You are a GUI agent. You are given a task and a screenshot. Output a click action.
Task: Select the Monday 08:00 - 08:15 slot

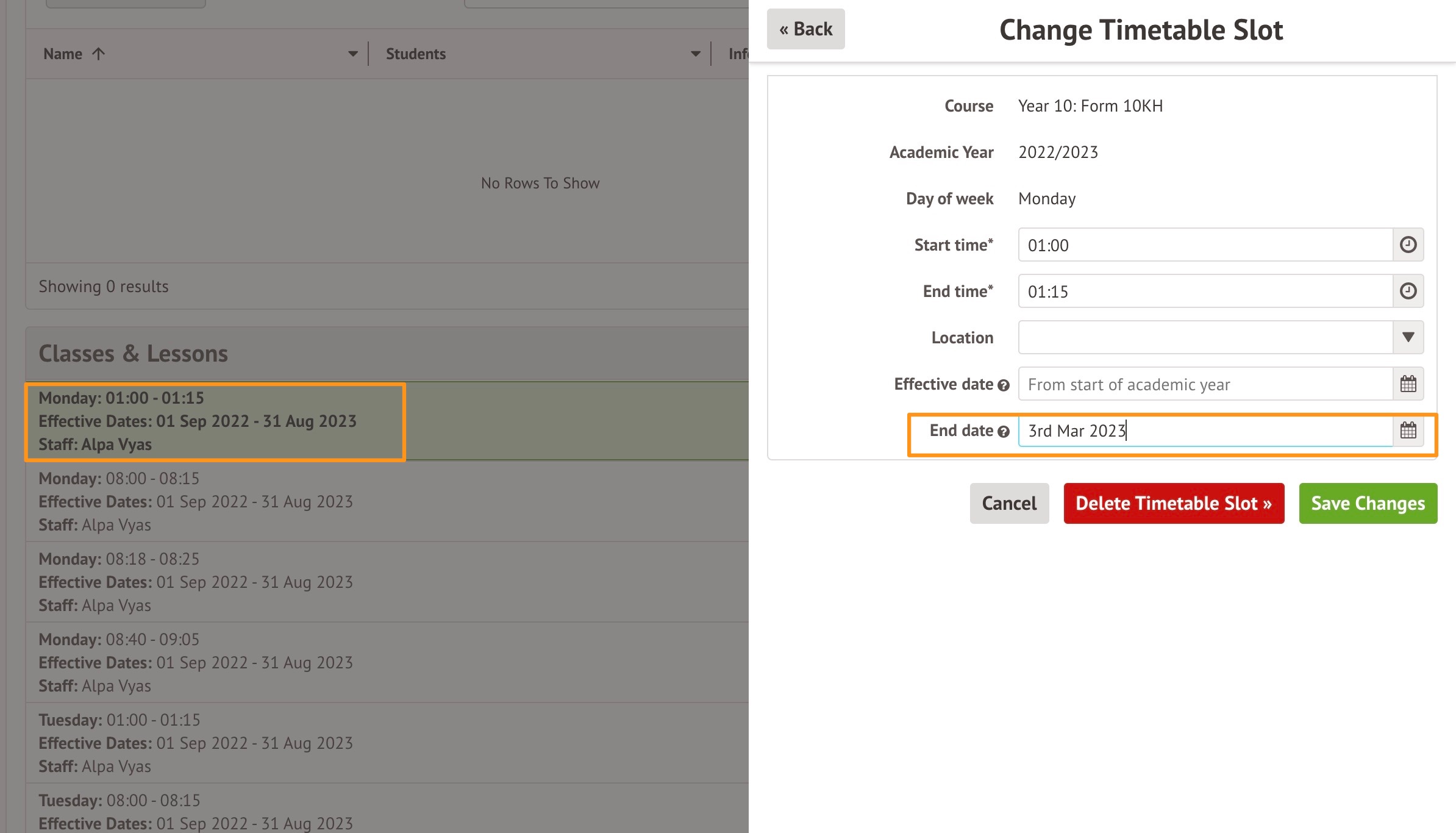click(195, 501)
